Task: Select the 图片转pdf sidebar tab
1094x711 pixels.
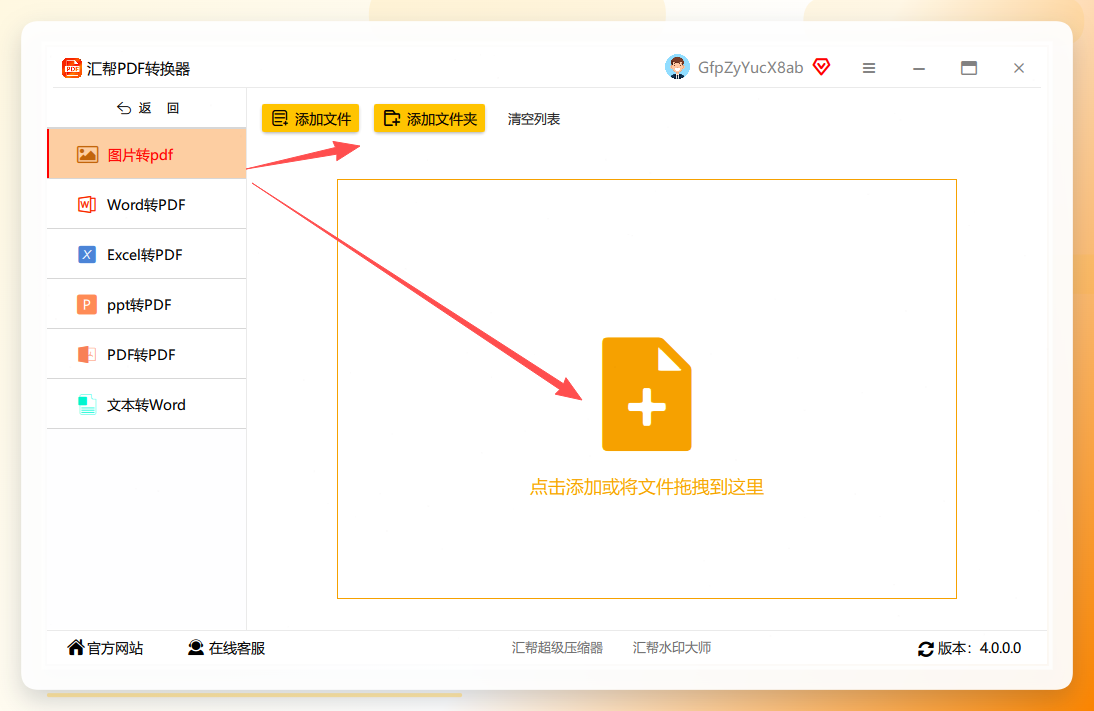Action: (147, 154)
